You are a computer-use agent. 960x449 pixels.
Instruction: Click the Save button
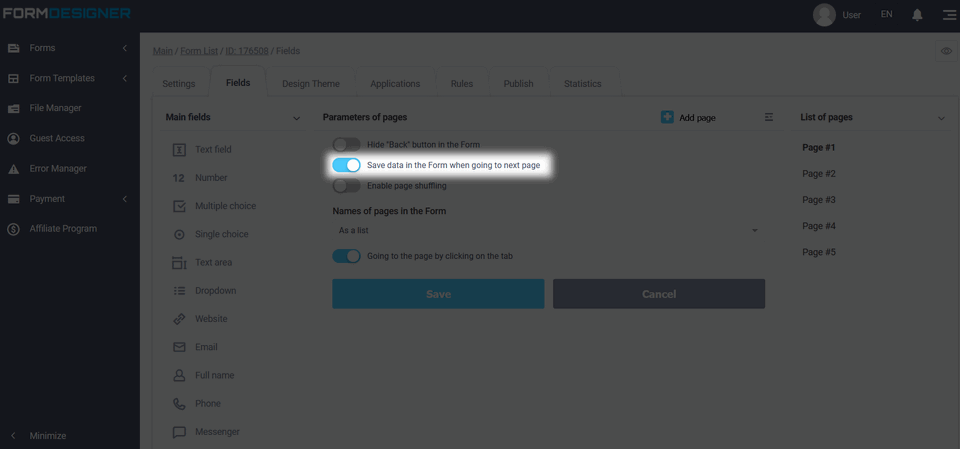(x=438, y=294)
